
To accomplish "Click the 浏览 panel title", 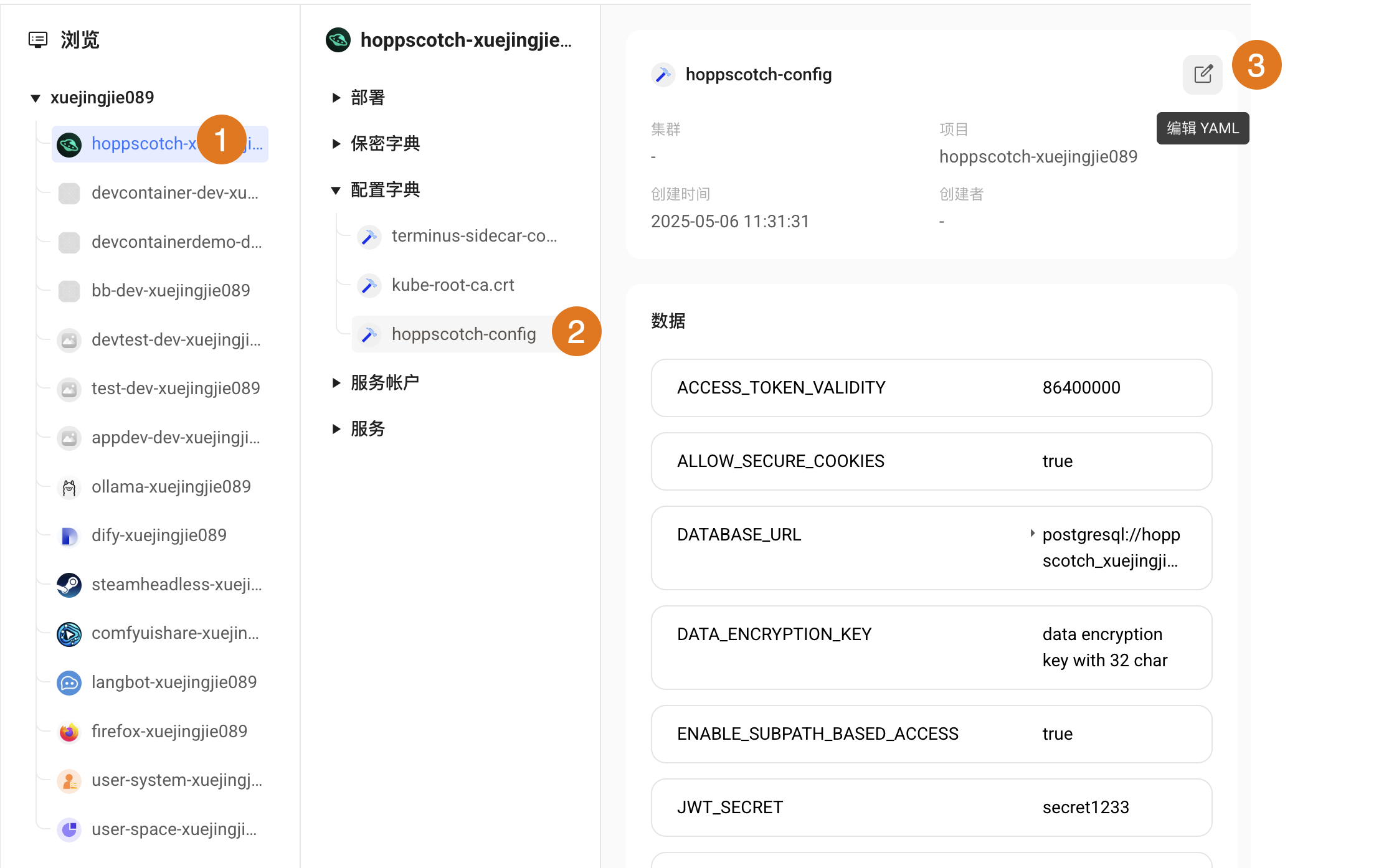I will 80,40.
